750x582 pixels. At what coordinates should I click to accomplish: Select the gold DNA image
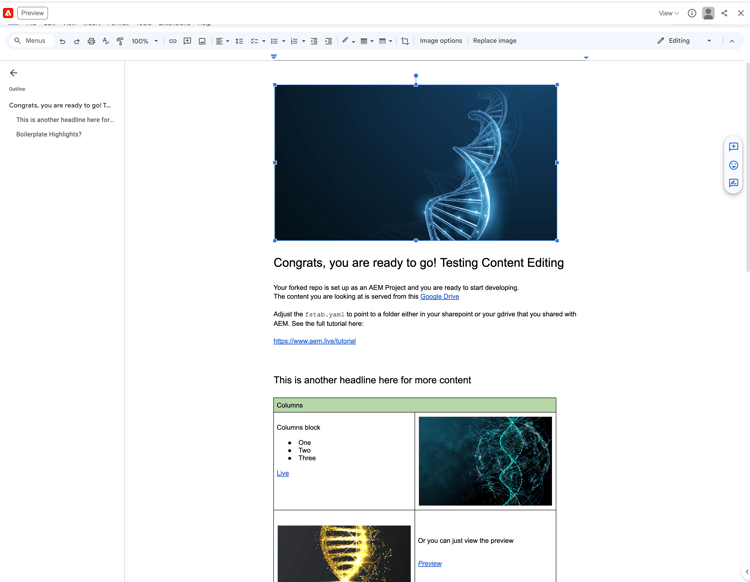coord(344,554)
